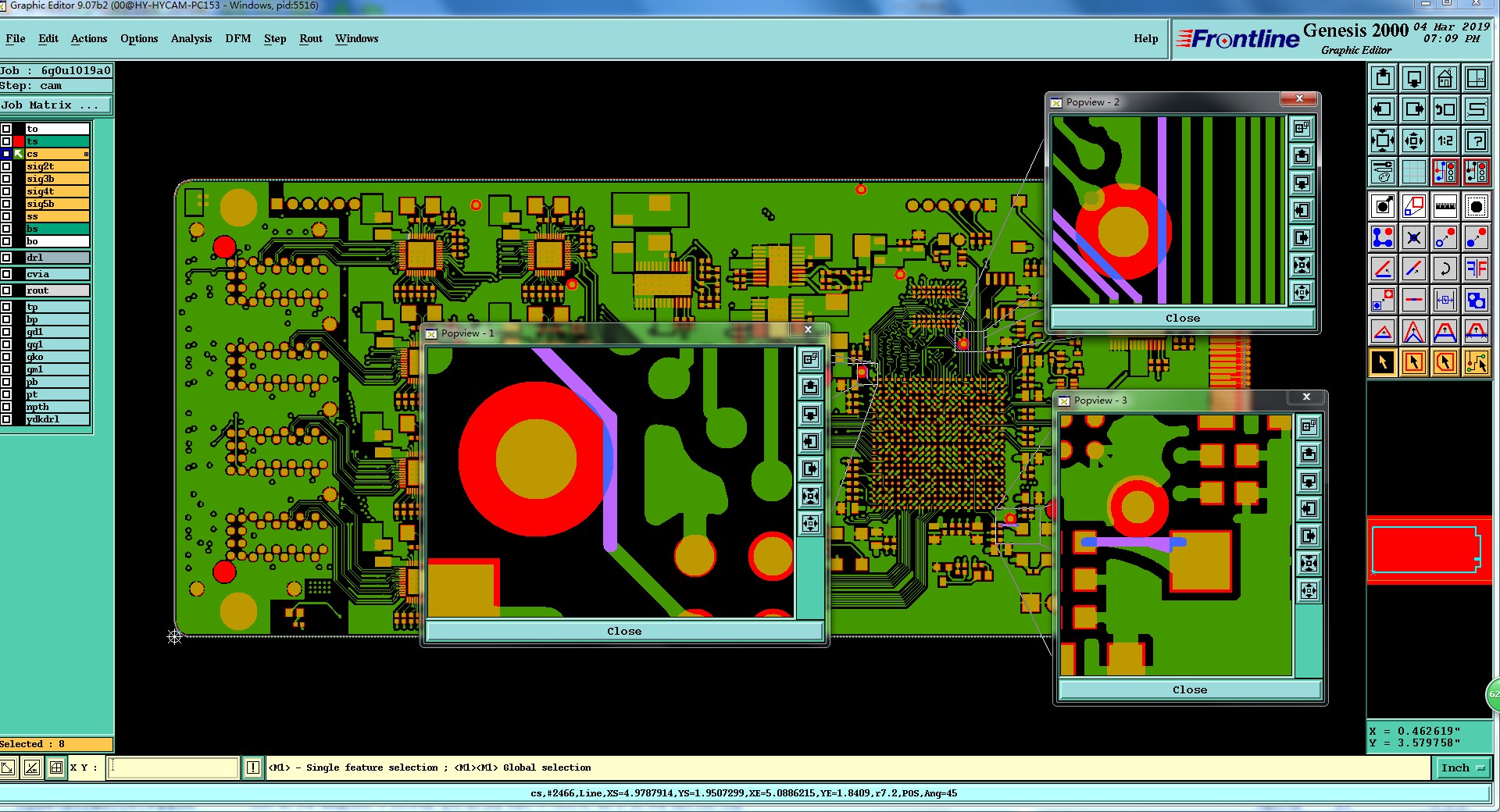The image size is (1500, 812).
Task: Click the octagon in dashed box icon
Action: coord(1477,206)
